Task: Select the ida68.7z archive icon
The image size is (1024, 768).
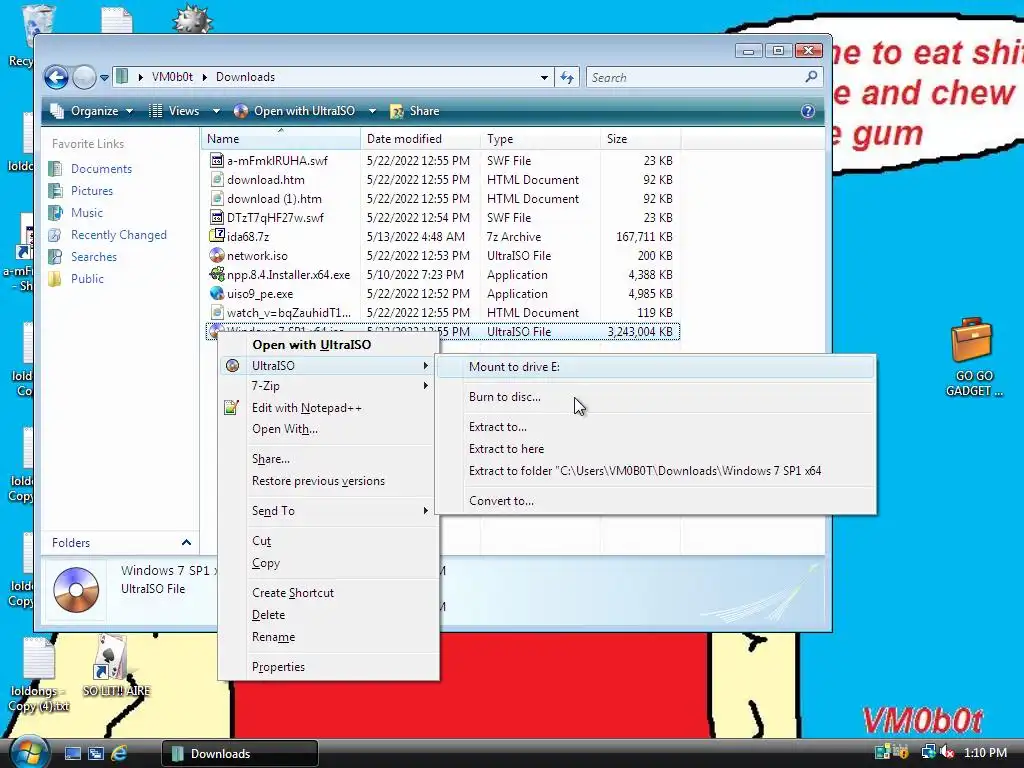Action: pyautogui.click(x=217, y=236)
